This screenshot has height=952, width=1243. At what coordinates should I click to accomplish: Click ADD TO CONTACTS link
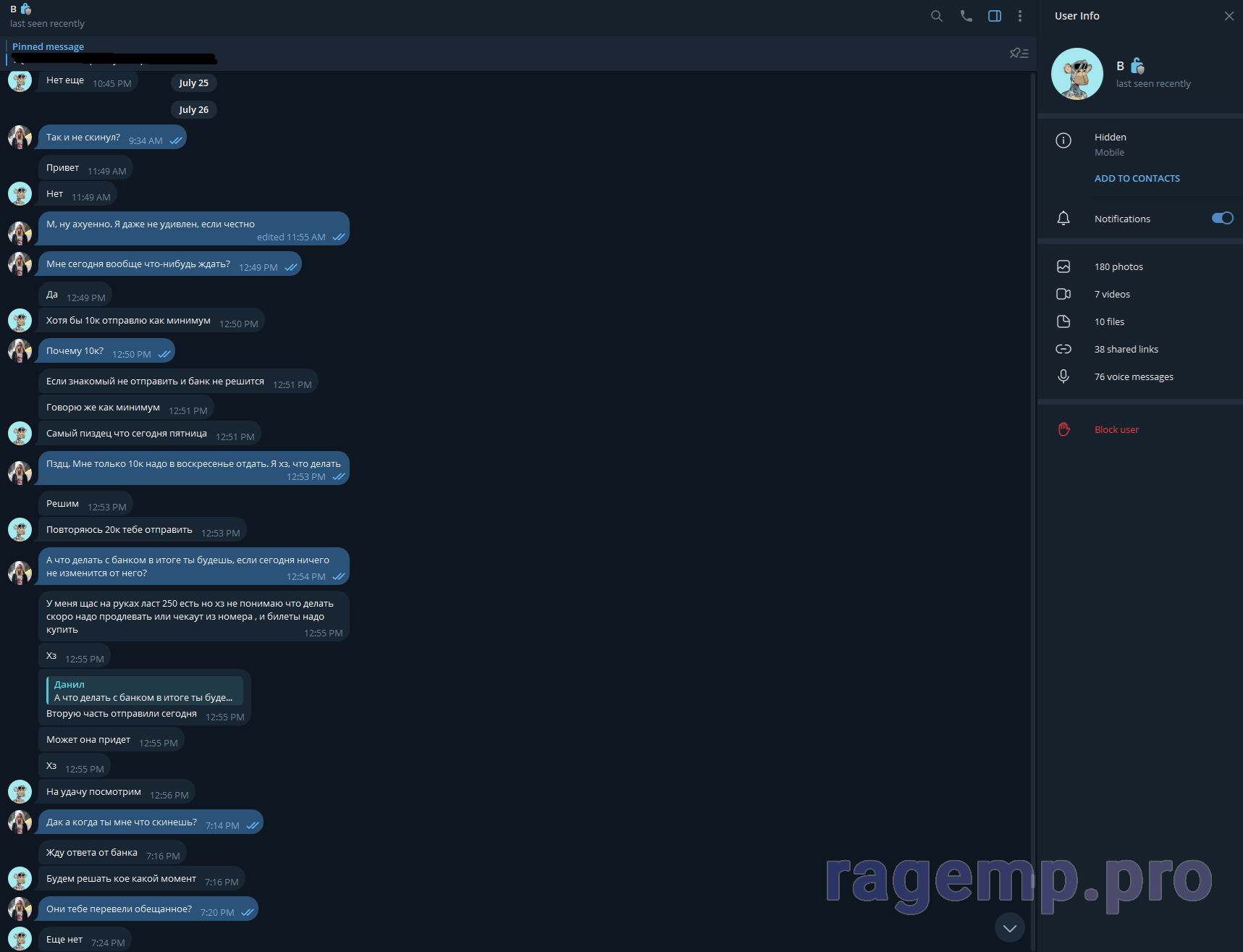click(x=1137, y=178)
